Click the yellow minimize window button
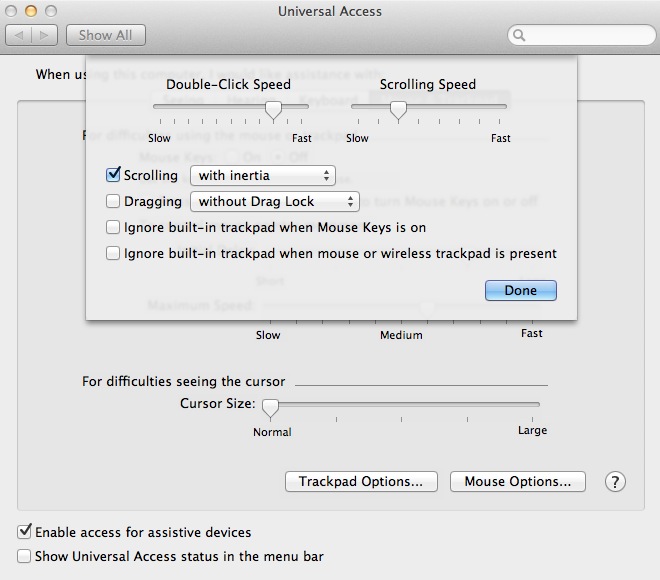Image resolution: width=660 pixels, height=580 pixels. 31,11
